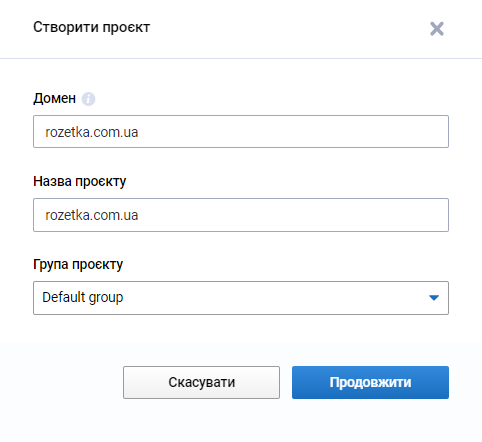Click the Назва проєкту label text
This screenshot has width=482, height=442.
[x=80, y=182]
